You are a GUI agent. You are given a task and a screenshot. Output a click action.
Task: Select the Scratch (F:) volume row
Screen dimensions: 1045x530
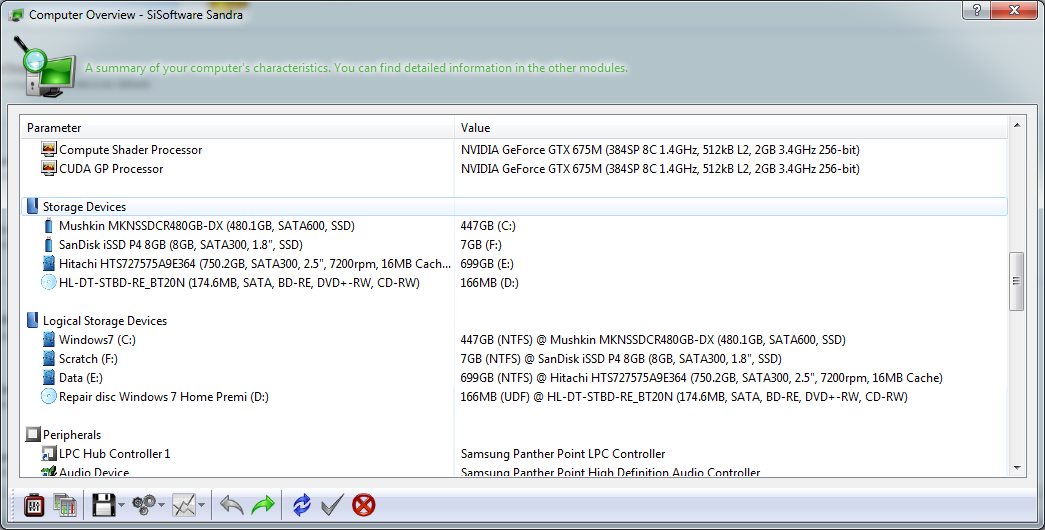[515, 359]
